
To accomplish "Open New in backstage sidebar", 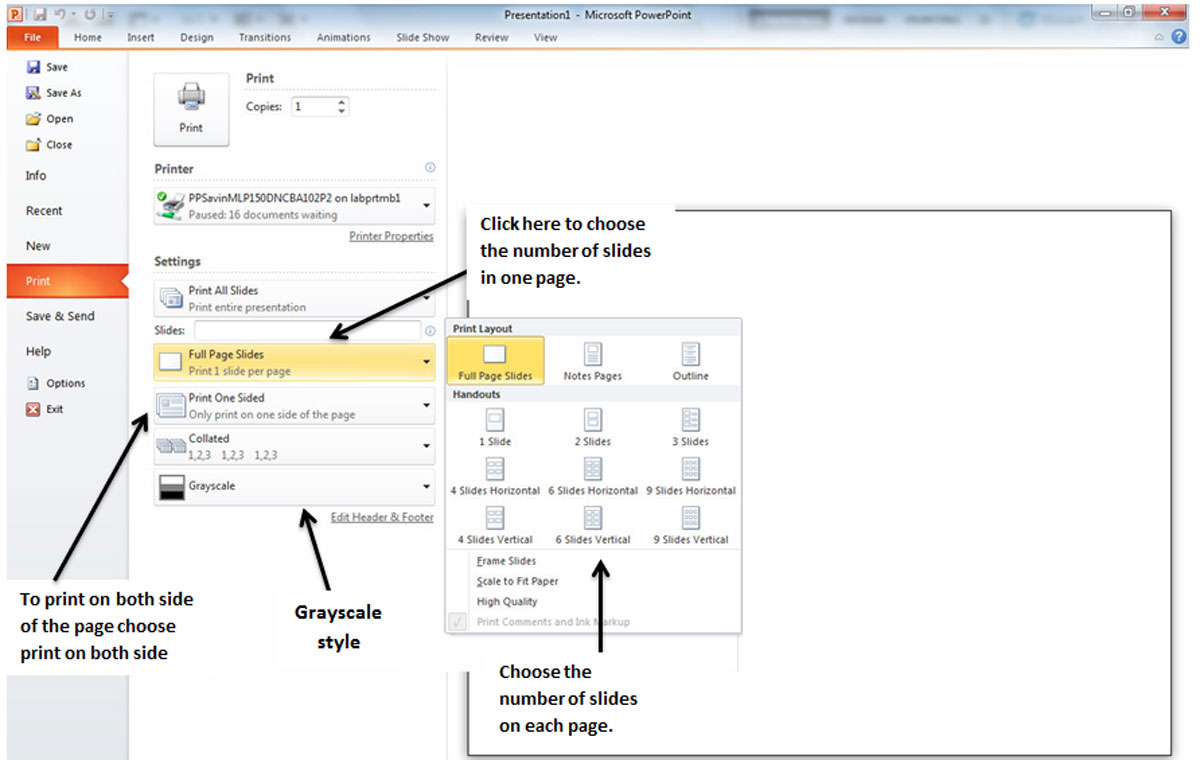I will tap(38, 246).
